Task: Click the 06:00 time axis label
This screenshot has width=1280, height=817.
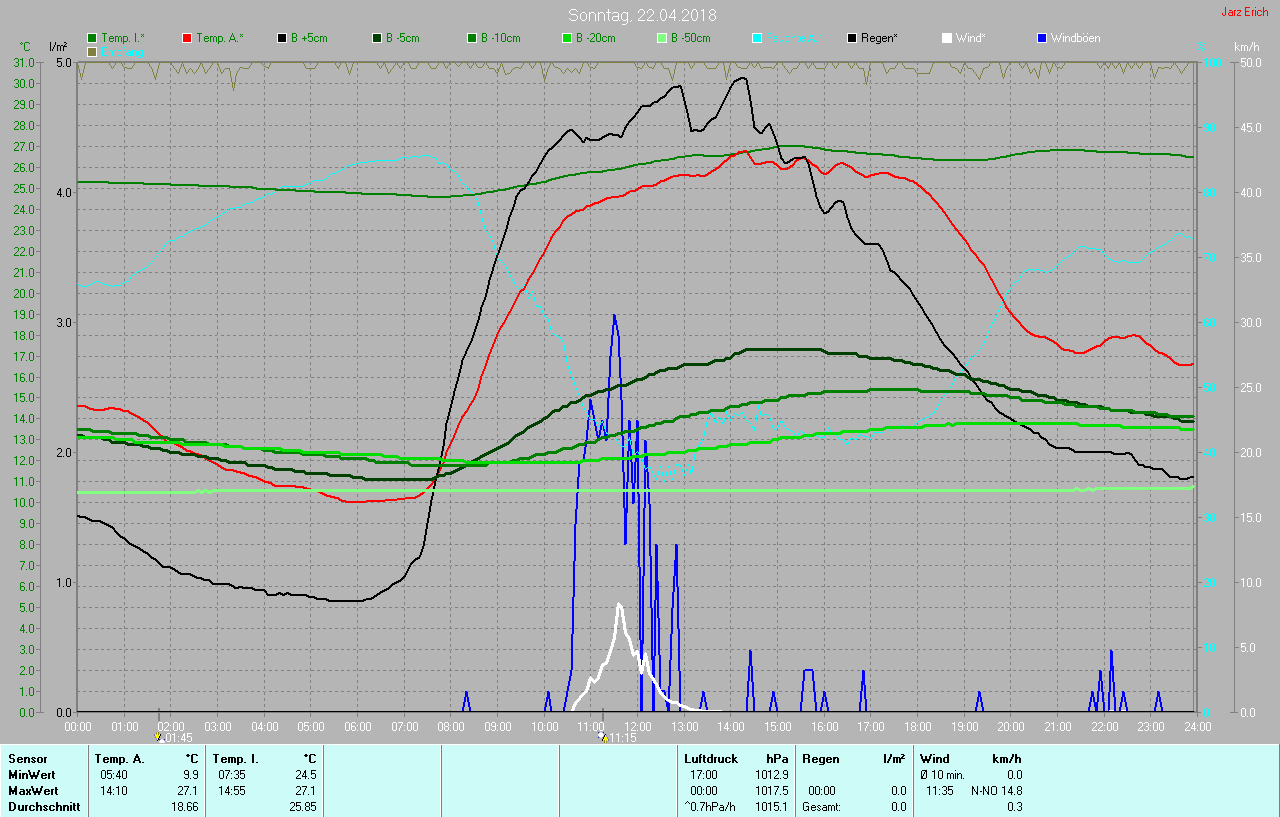Action: [357, 726]
